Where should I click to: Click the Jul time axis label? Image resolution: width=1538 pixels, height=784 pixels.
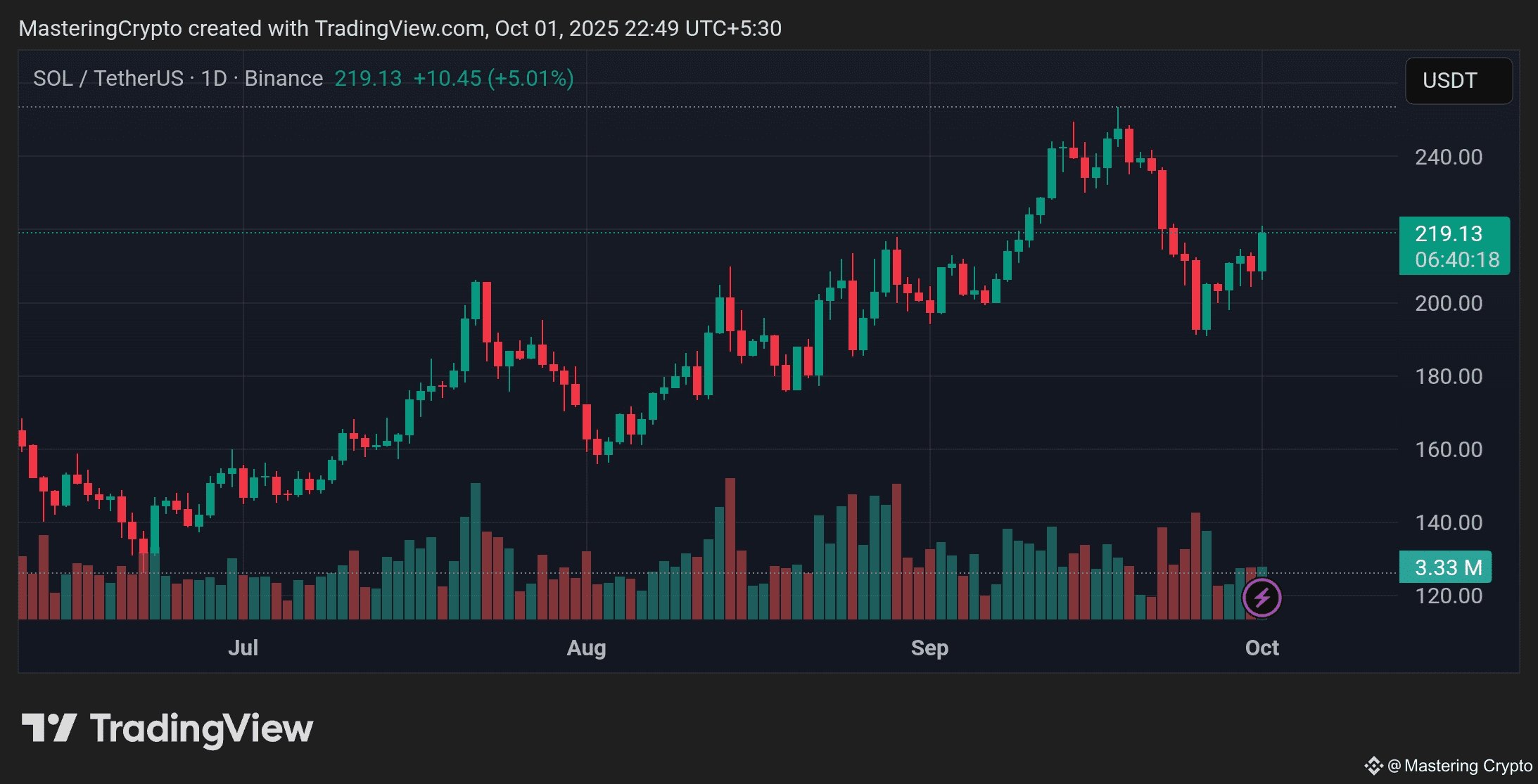point(243,648)
